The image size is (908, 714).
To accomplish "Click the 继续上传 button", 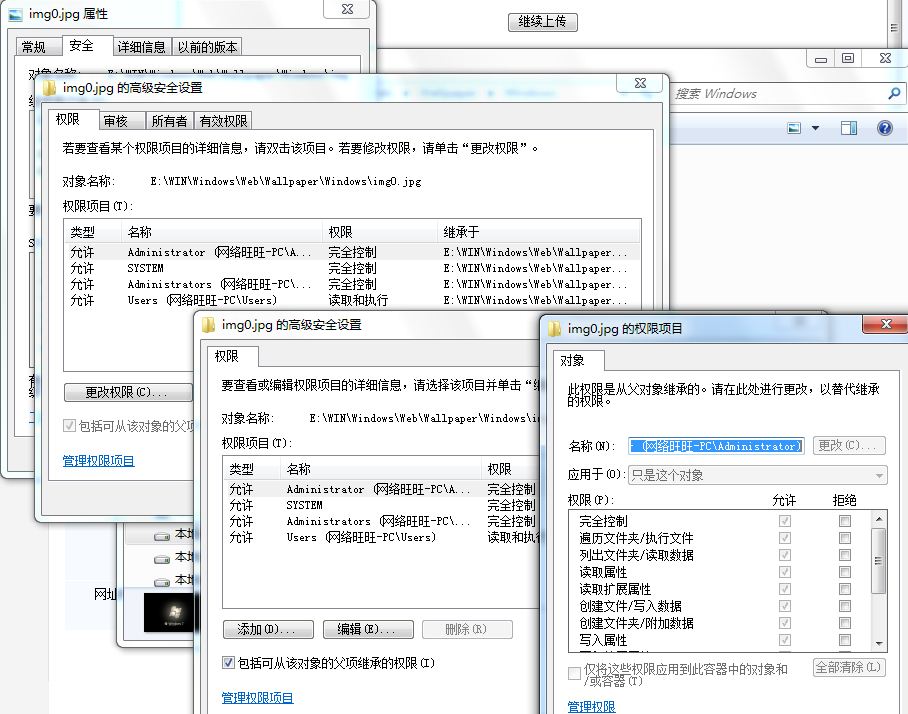I will pyautogui.click(x=543, y=22).
